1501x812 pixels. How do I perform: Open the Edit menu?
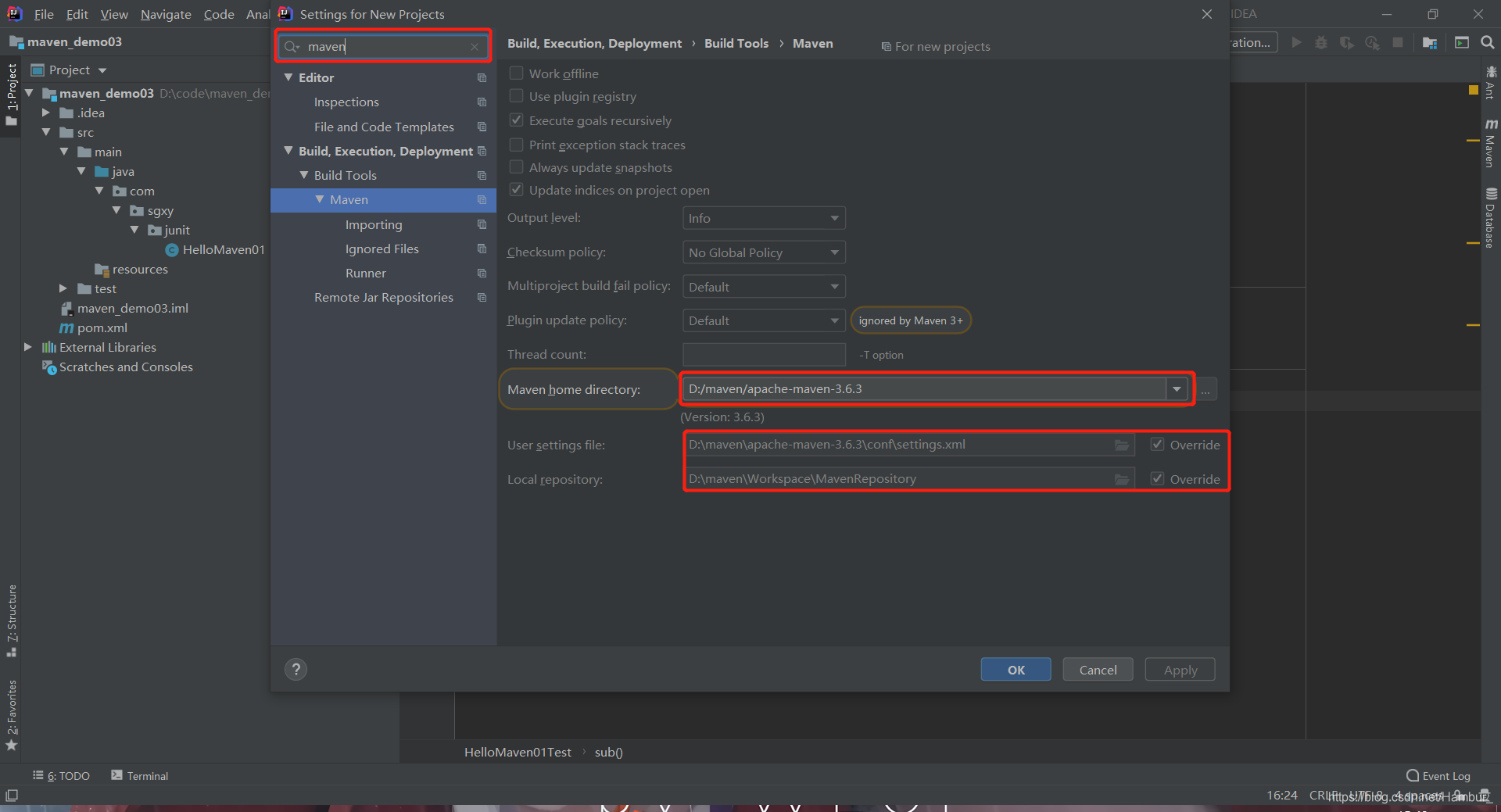[x=77, y=14]
